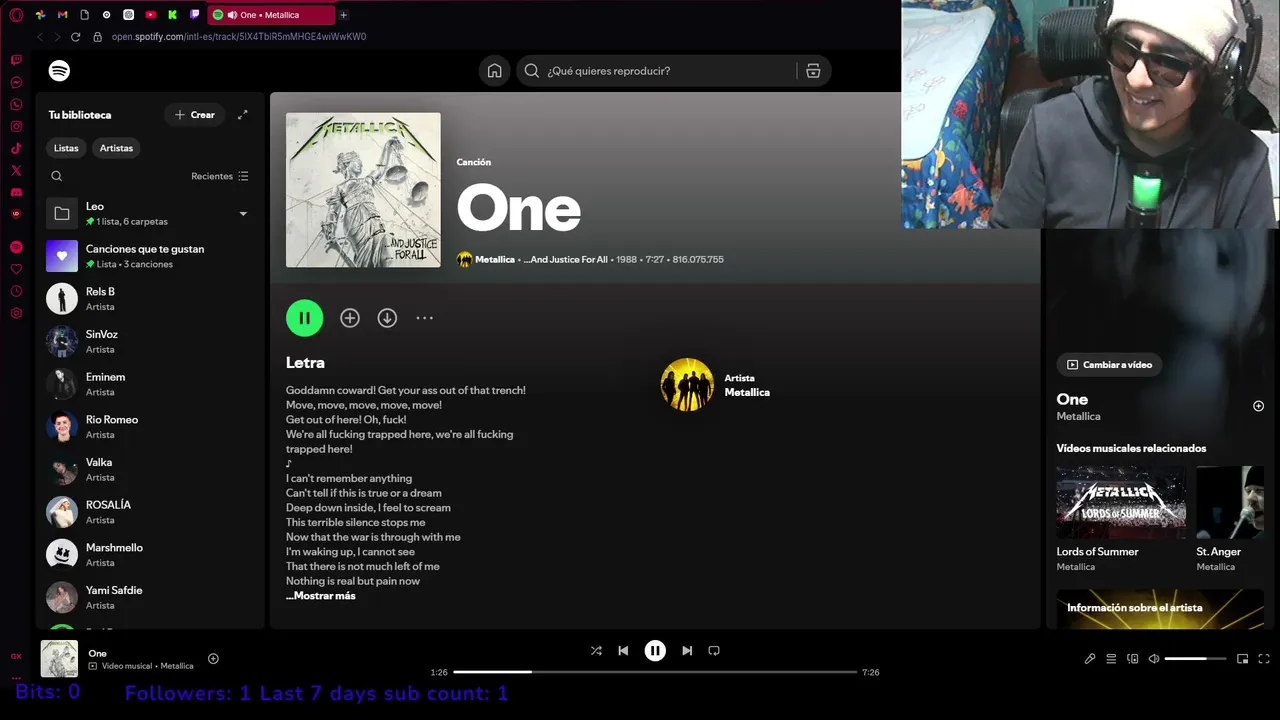This screenshot has height=720, width=1280.
Task: Open Marshmello artist in library
Action: click(x=150, y=555)
